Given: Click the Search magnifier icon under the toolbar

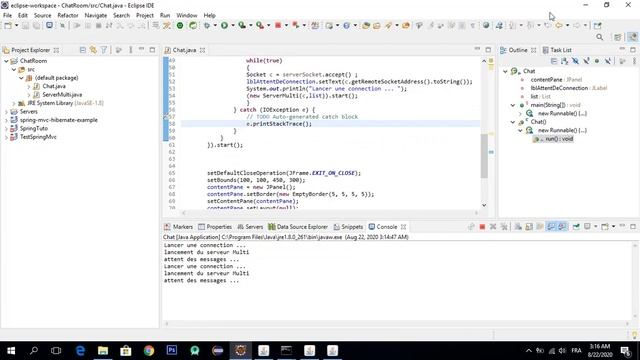Looking at the screenshot, I should 599,37.
